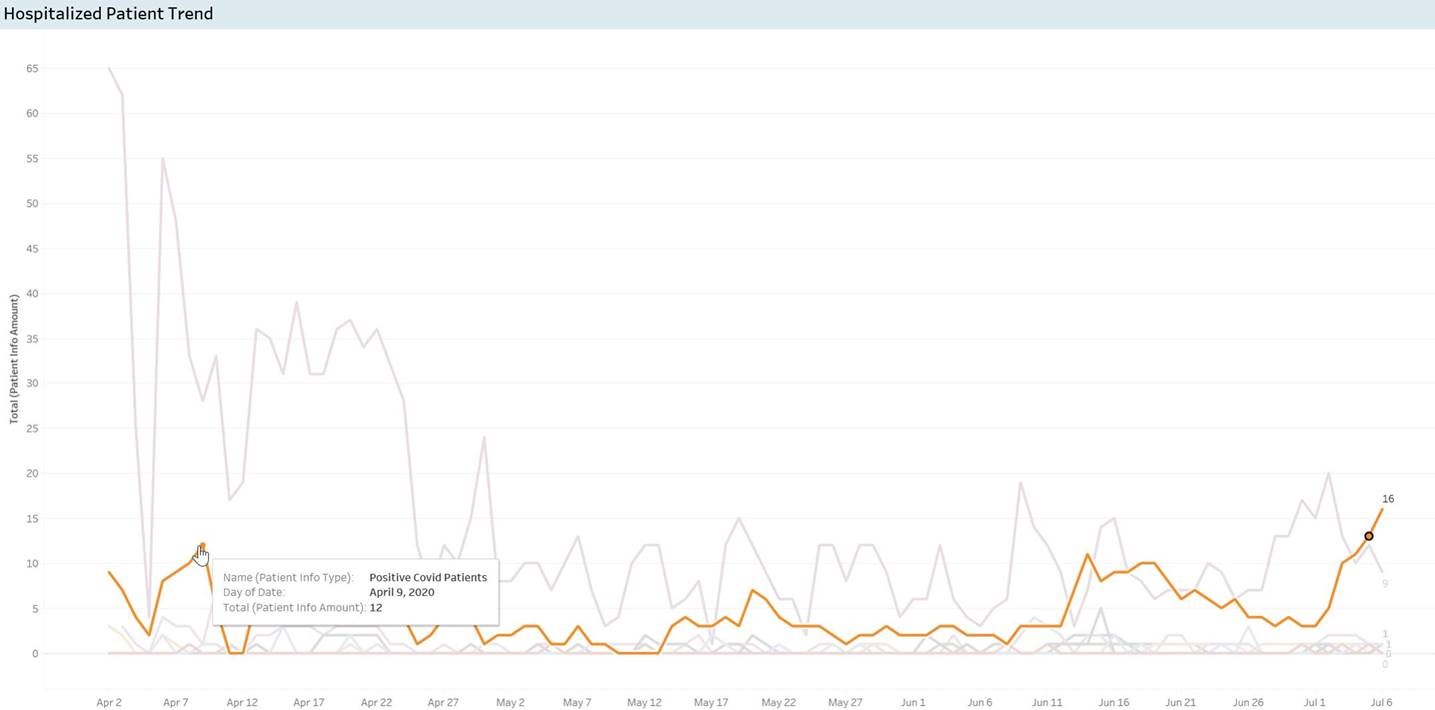Click the Apr 22 date axis label

(x=376, y=702)
